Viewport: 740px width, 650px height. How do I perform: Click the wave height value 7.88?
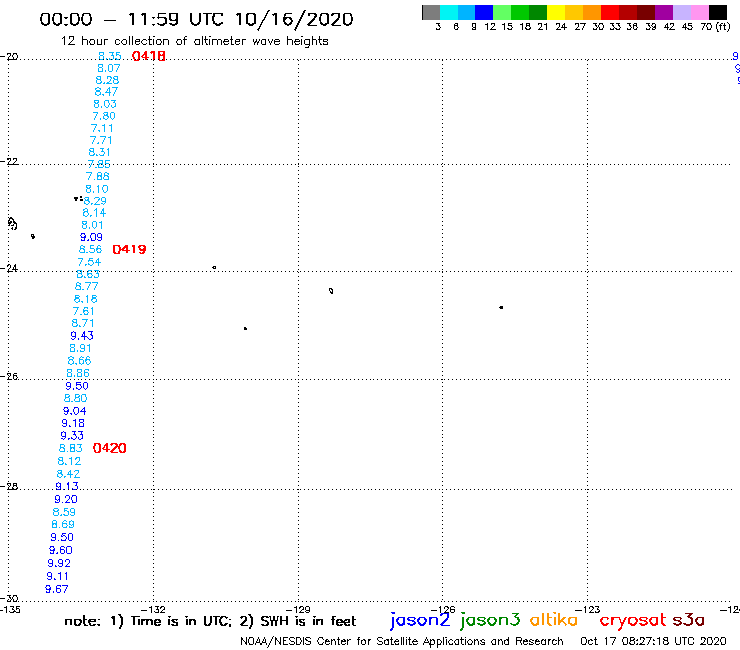click(98, 177)
